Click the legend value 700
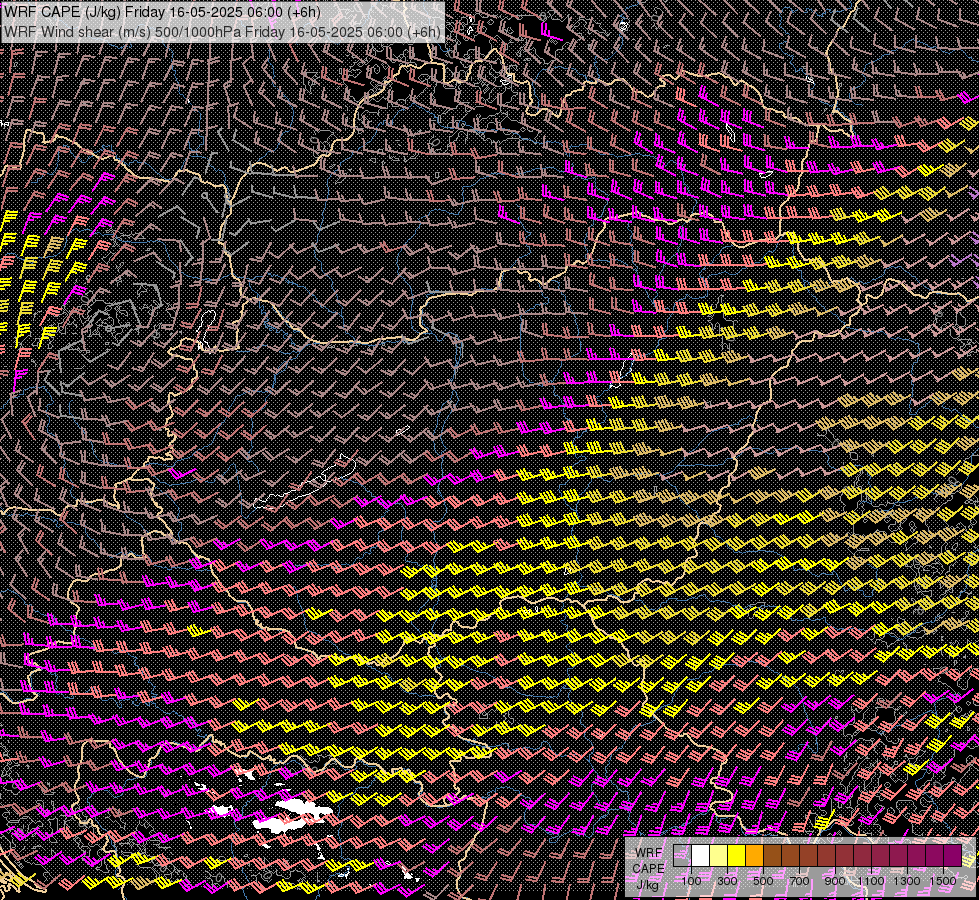This screenshot has height=900, width=979. coord(799,881)
